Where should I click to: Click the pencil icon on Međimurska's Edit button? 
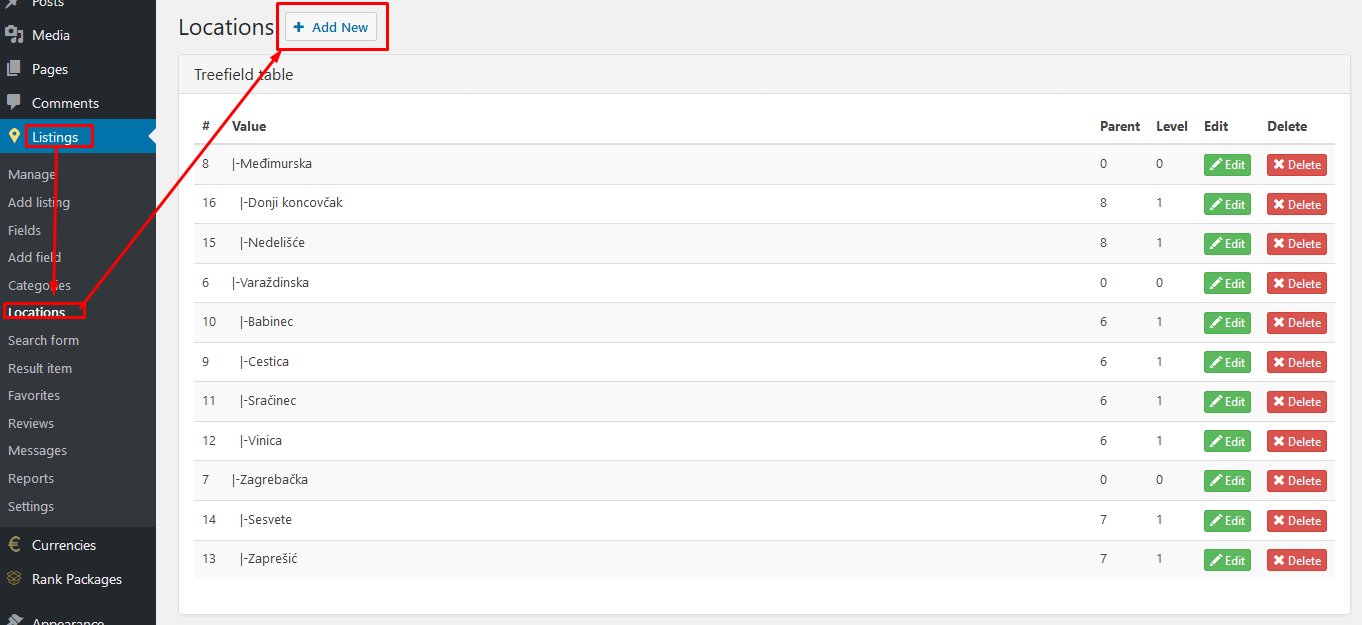coord(1216,165)
